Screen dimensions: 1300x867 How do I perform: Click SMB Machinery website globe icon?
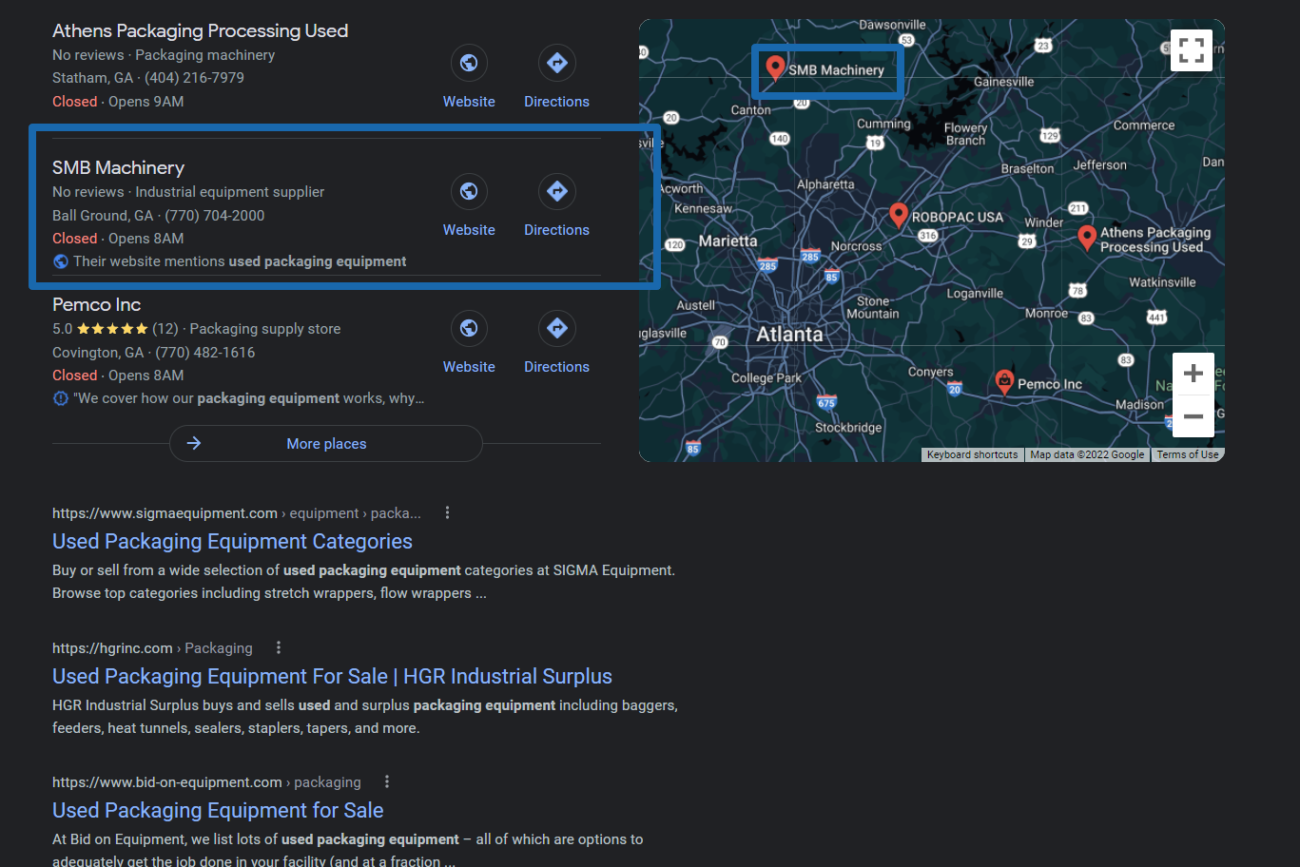point(468,191)
